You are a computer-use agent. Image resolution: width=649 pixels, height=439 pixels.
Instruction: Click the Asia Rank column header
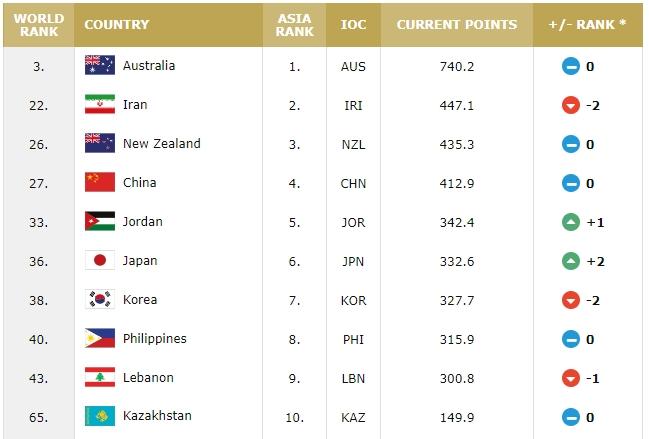pos(294,25)
